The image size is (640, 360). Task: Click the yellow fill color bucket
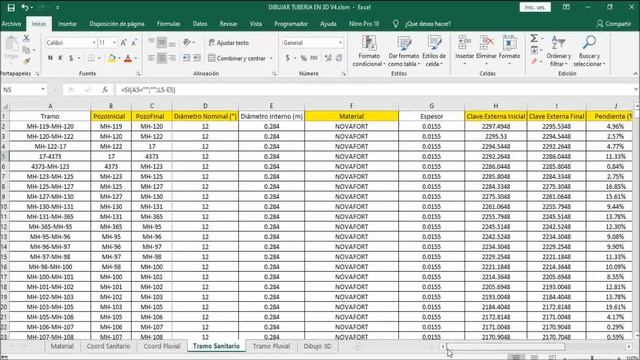click(x=111, y=58)
